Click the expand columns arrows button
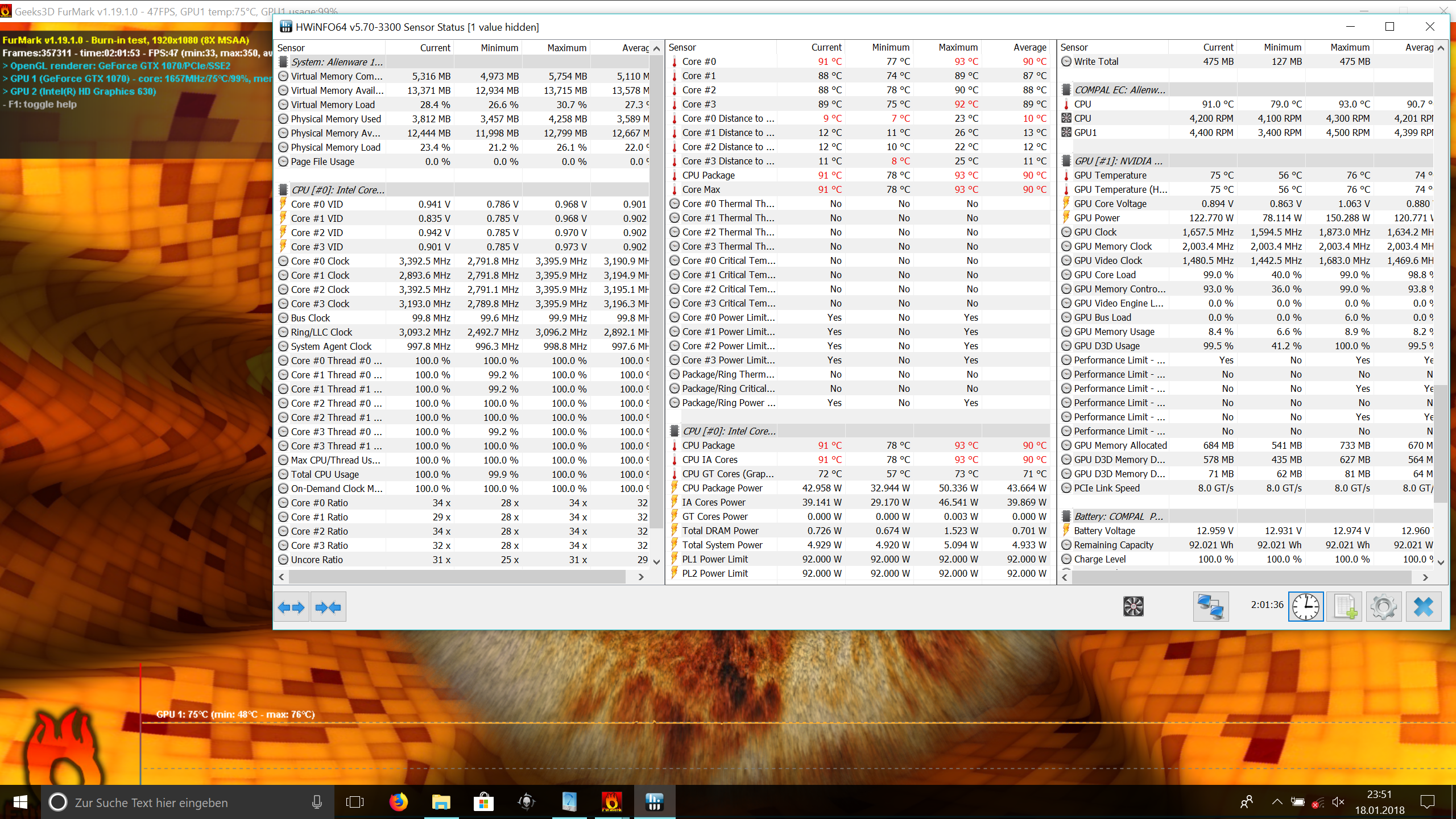The width and height of the screenshot is (1456, 819). 291,607
